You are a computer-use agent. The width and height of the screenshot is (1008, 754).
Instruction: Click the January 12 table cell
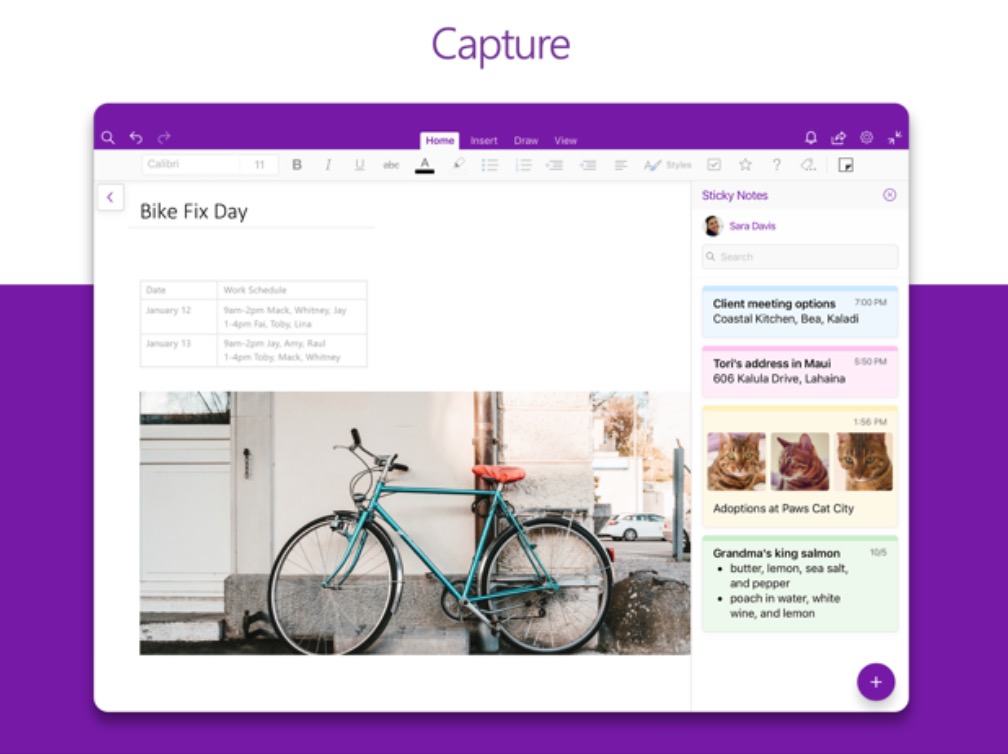pos(179,317)
